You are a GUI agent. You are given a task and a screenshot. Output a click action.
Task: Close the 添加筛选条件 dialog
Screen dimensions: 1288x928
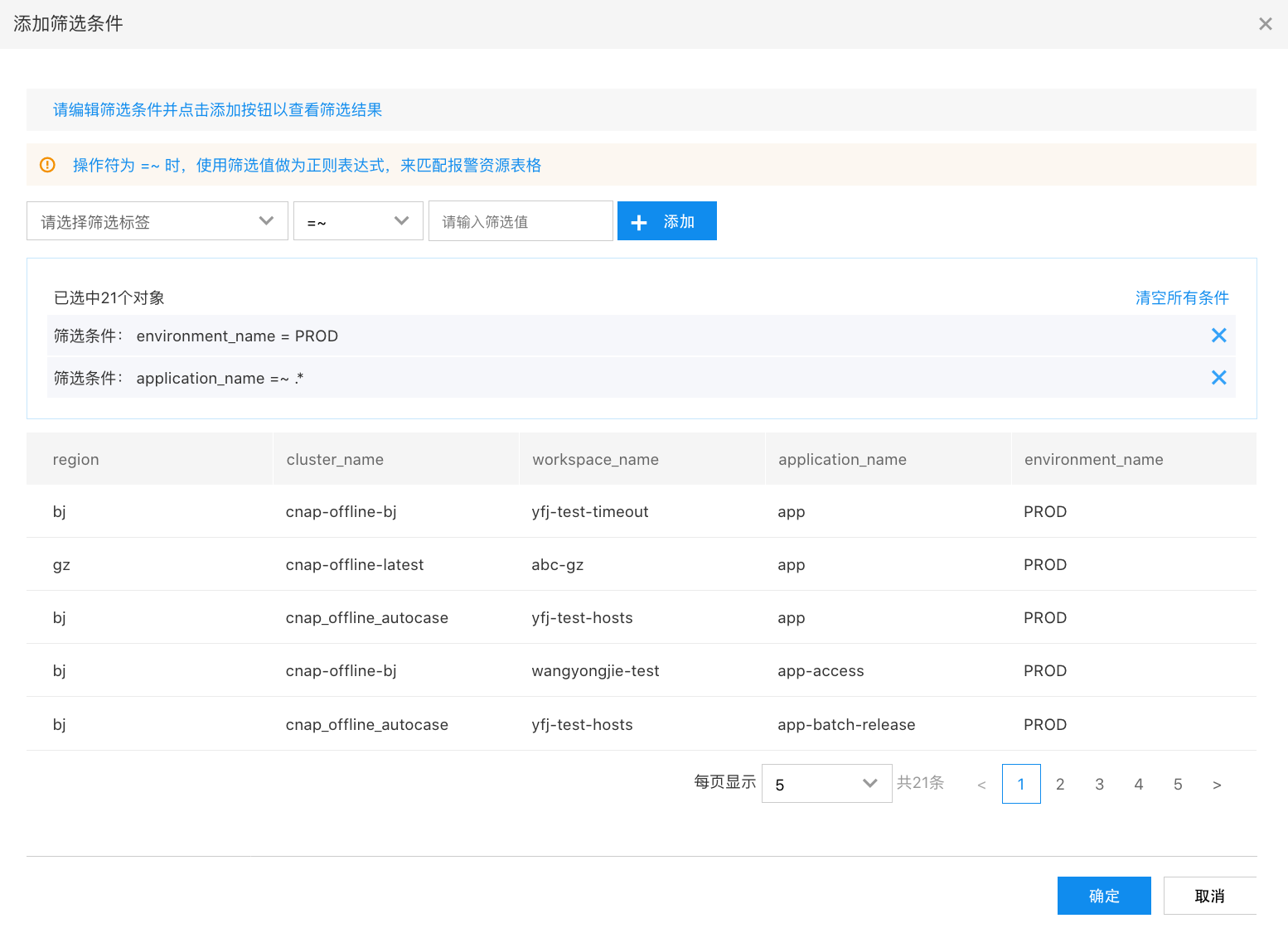point(1265,24)
